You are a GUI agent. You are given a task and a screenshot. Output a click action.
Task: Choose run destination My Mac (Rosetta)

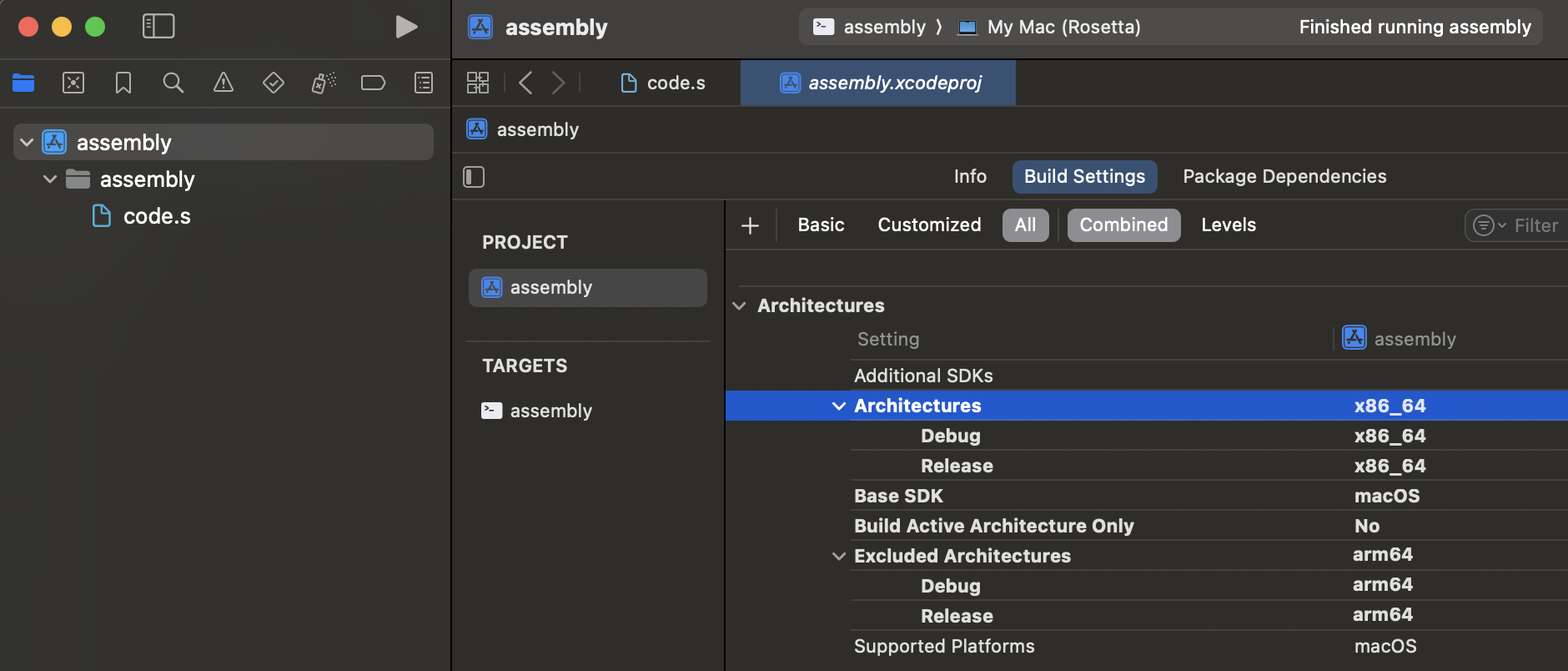[x=1049, y=27]
